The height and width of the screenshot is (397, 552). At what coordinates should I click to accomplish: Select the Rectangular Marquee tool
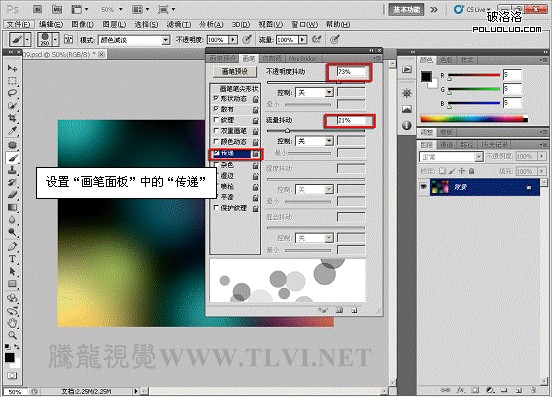[12, 81]
